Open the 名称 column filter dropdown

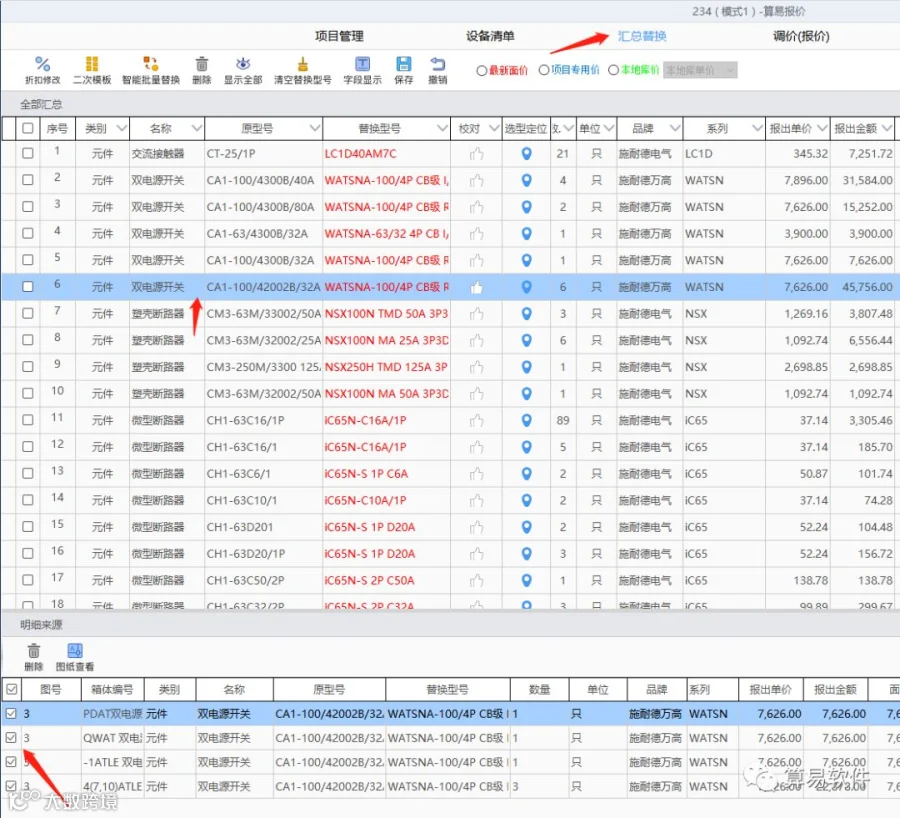coord(196,128)
